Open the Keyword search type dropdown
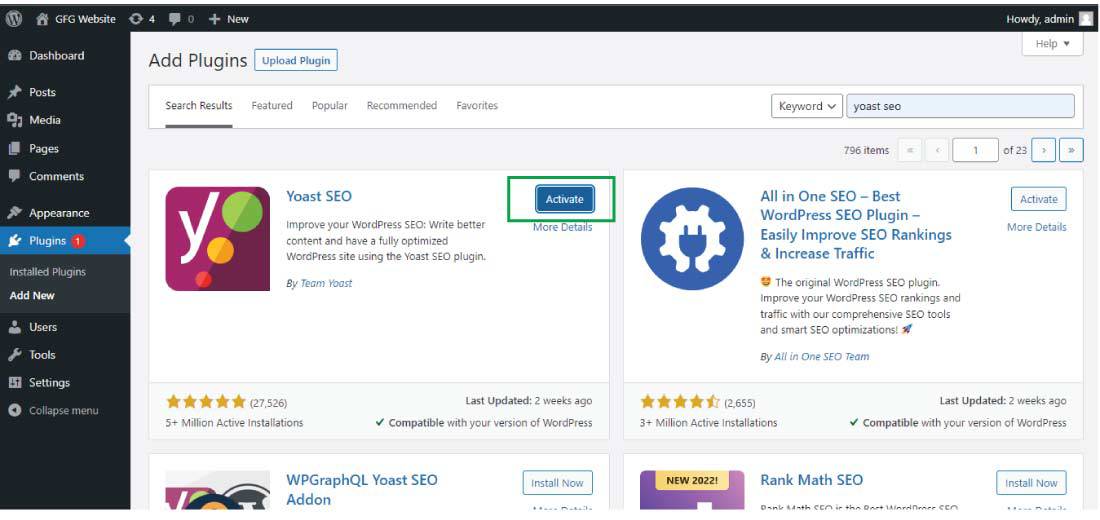Viewport: 1100px width, 520px height. [807, 106]
